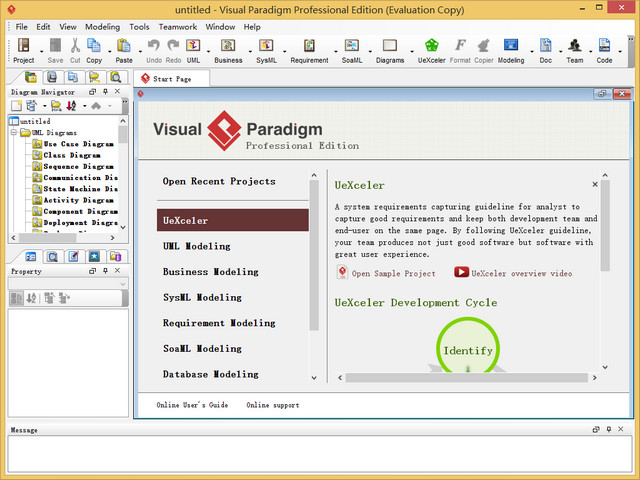Collapse the UML Diagrams tree node
This screenshot has height=480, width=640.
[14, 132]
